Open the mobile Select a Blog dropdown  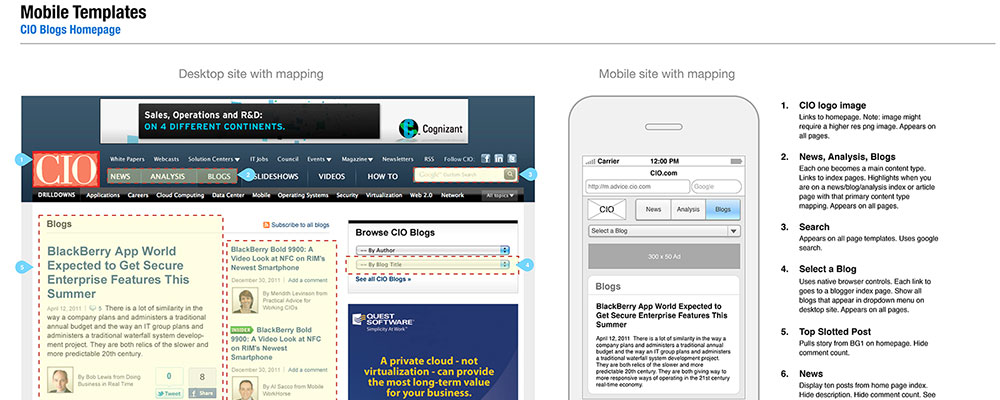664,231
